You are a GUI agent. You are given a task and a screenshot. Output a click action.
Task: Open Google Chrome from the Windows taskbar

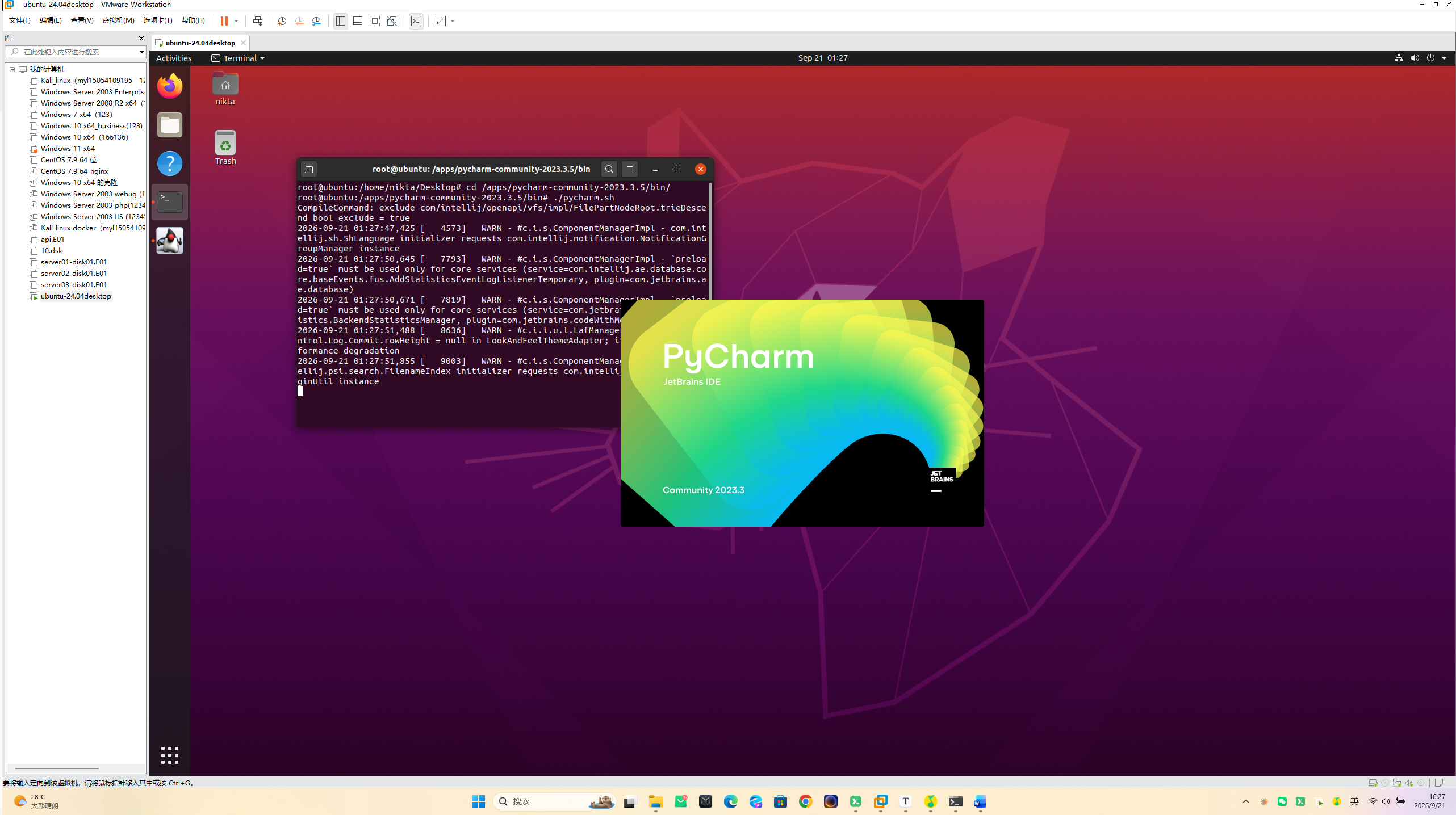[x=805, y=801]
